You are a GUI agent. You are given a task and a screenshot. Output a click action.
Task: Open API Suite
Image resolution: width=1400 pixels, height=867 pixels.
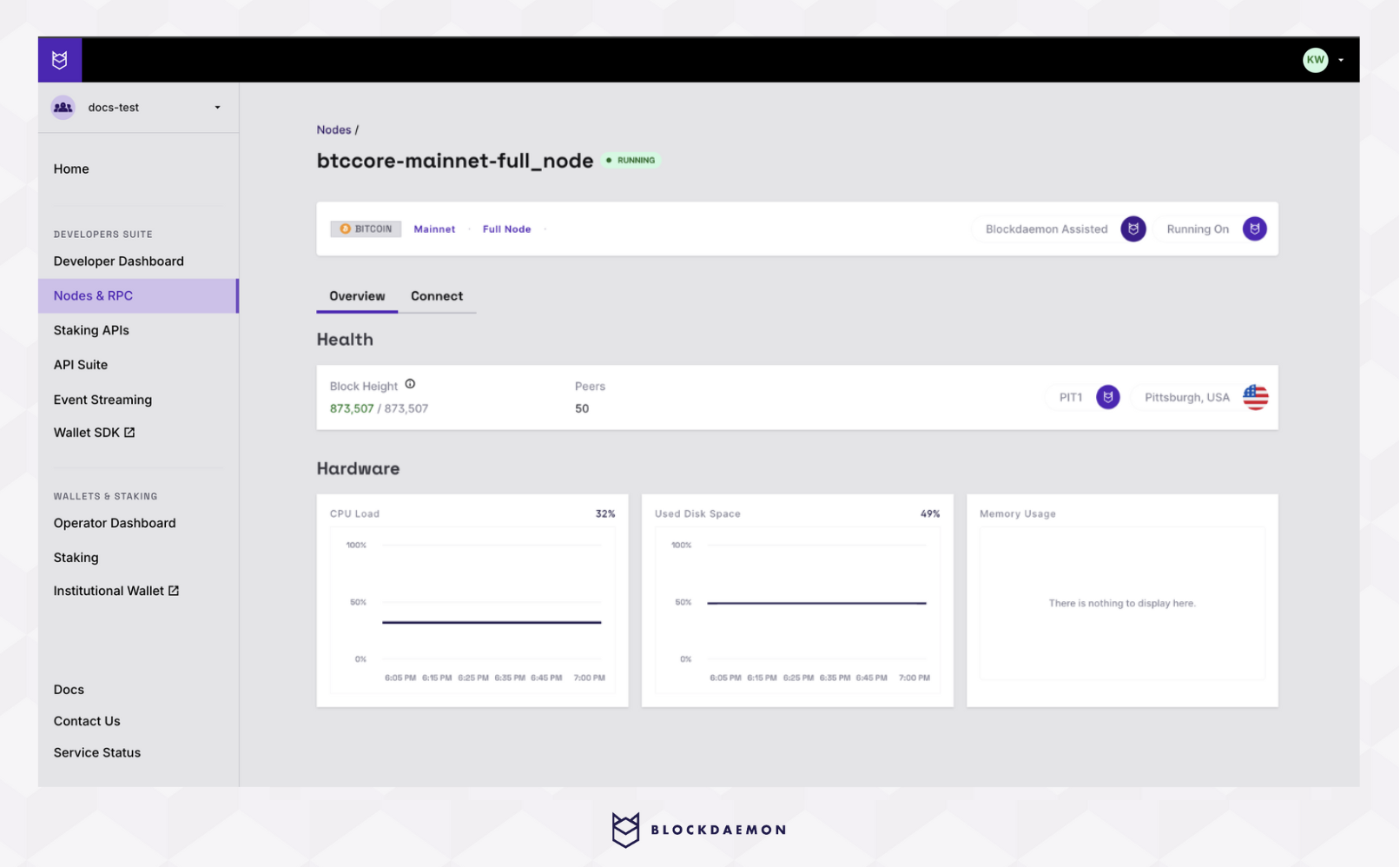pyautogui.click(x=81, y=365)
